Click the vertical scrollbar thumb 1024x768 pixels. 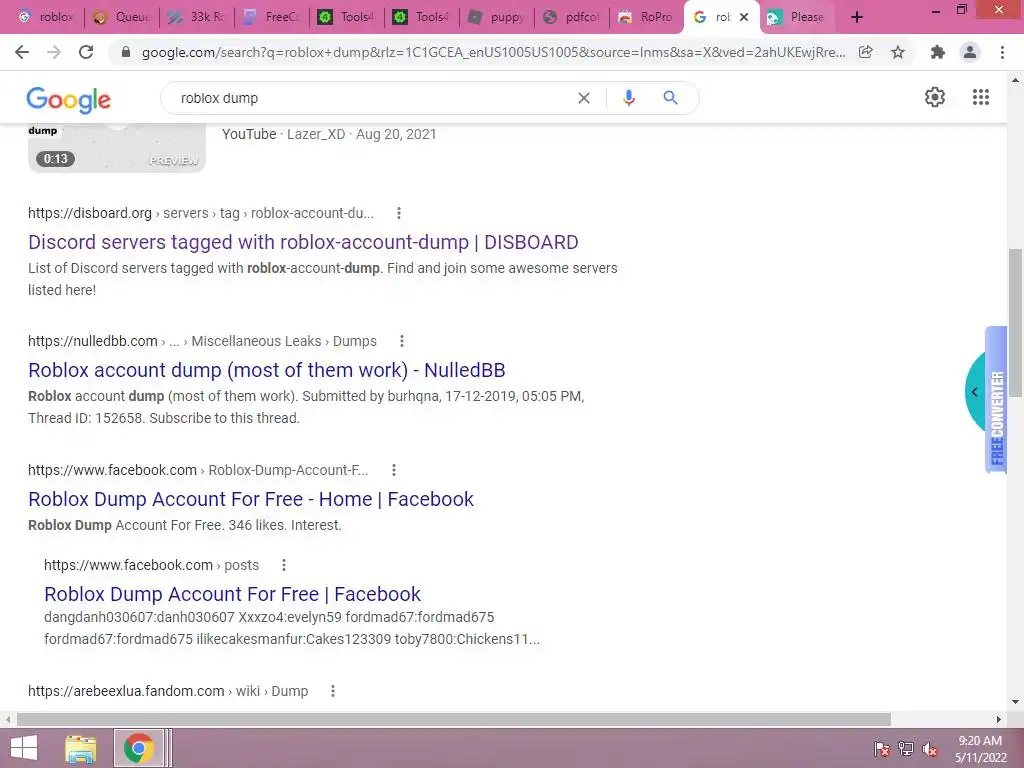(1015, 323)
